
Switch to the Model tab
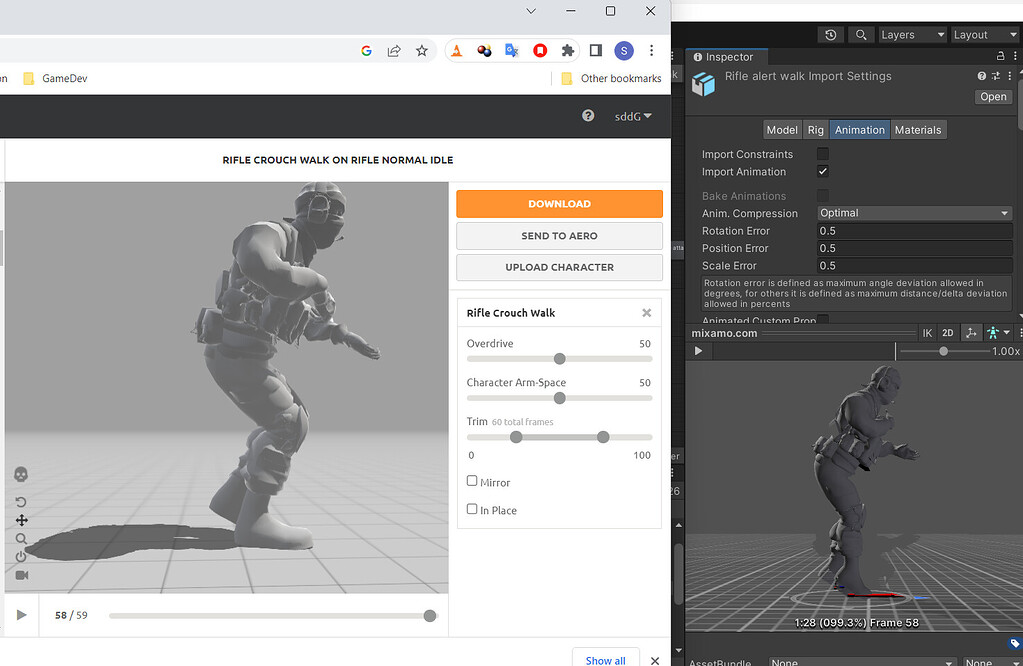pos(782,129)
